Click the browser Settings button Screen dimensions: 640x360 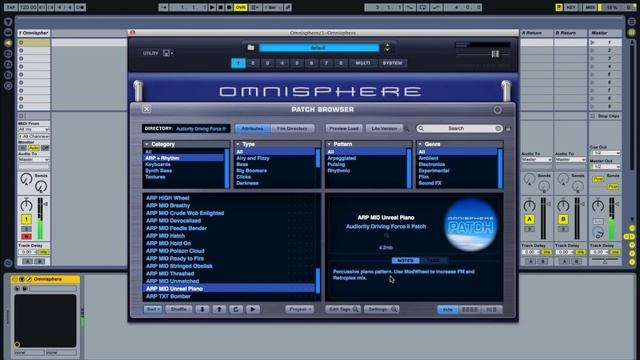click(x=382, y=309)
